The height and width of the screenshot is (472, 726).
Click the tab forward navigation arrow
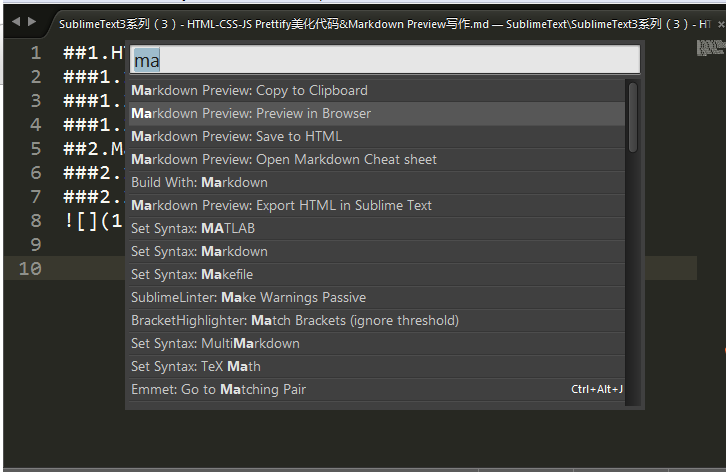coord(32,21)
